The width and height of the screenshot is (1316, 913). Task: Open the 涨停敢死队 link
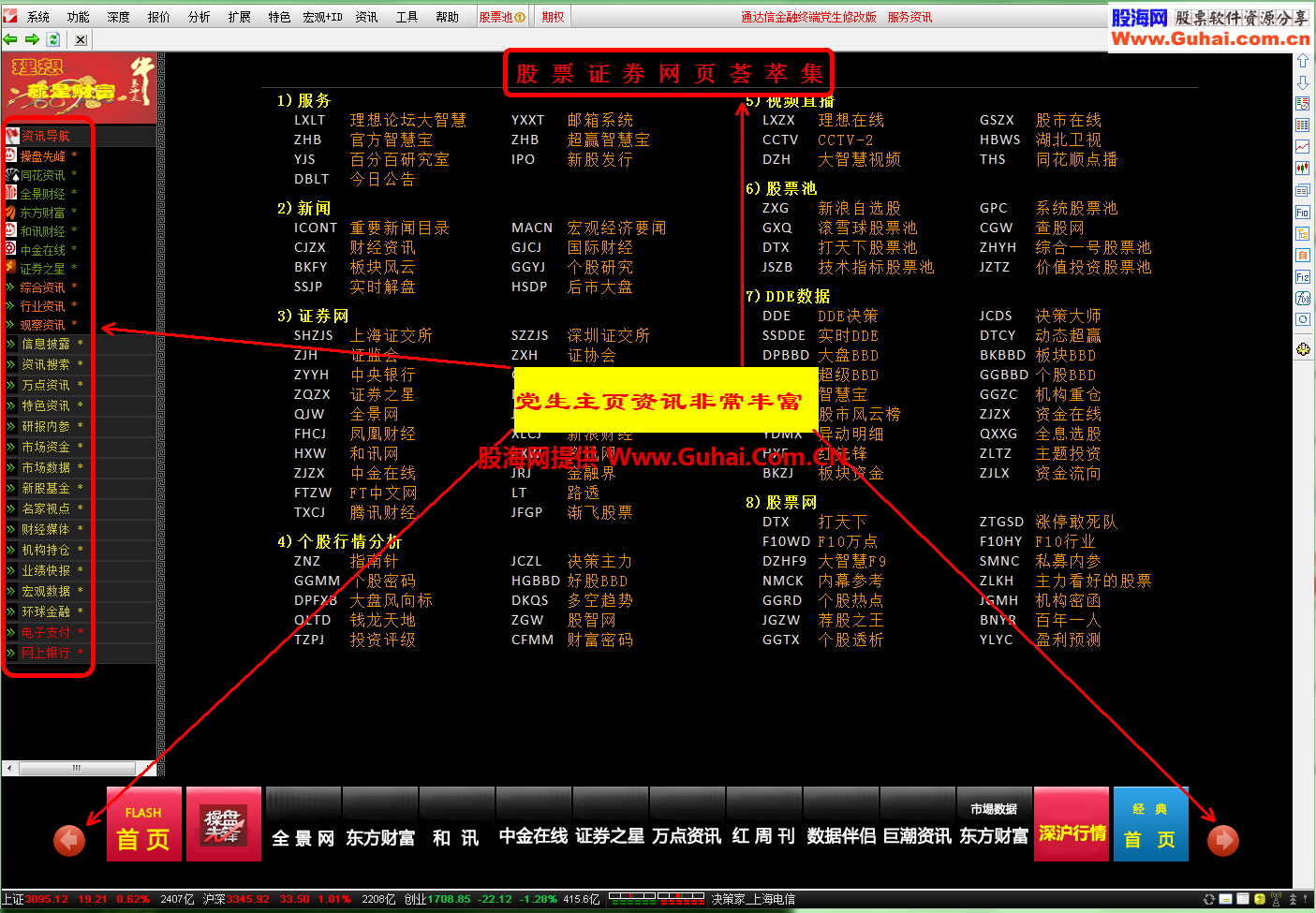coord(1076,522)
